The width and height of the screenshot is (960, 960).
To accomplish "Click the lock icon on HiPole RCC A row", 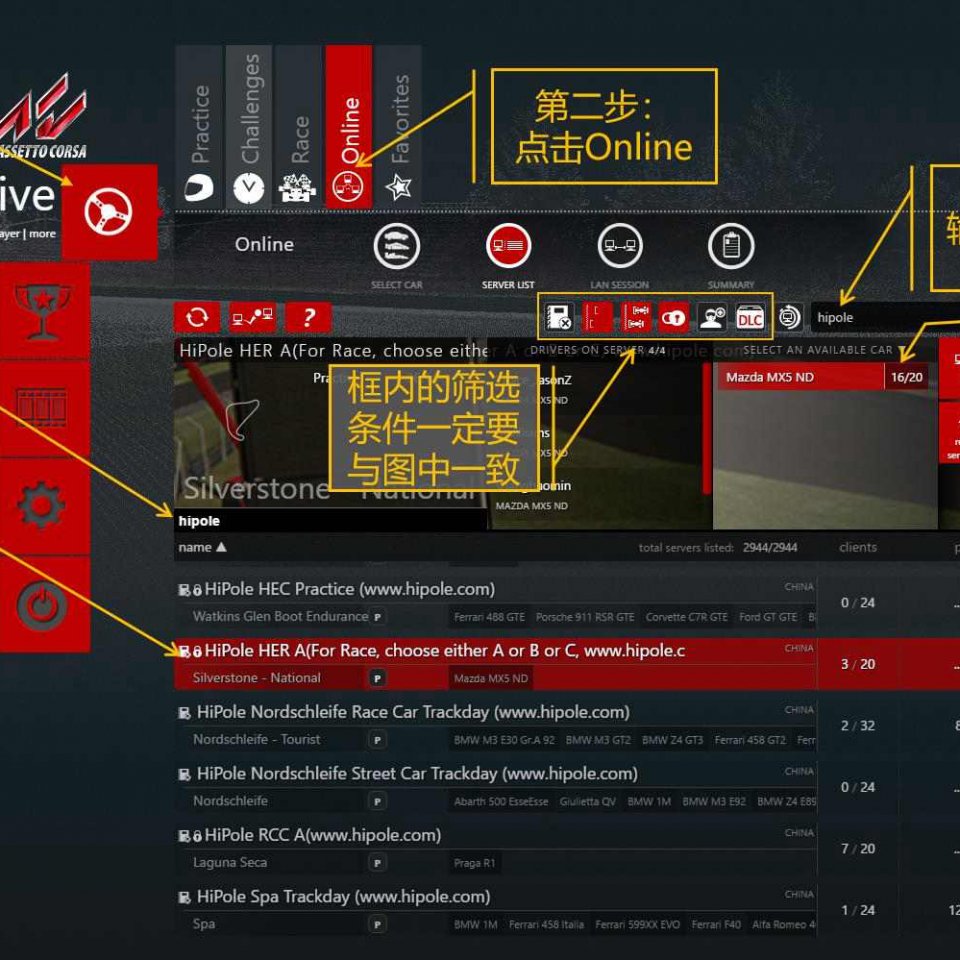I will click(197, 837).
